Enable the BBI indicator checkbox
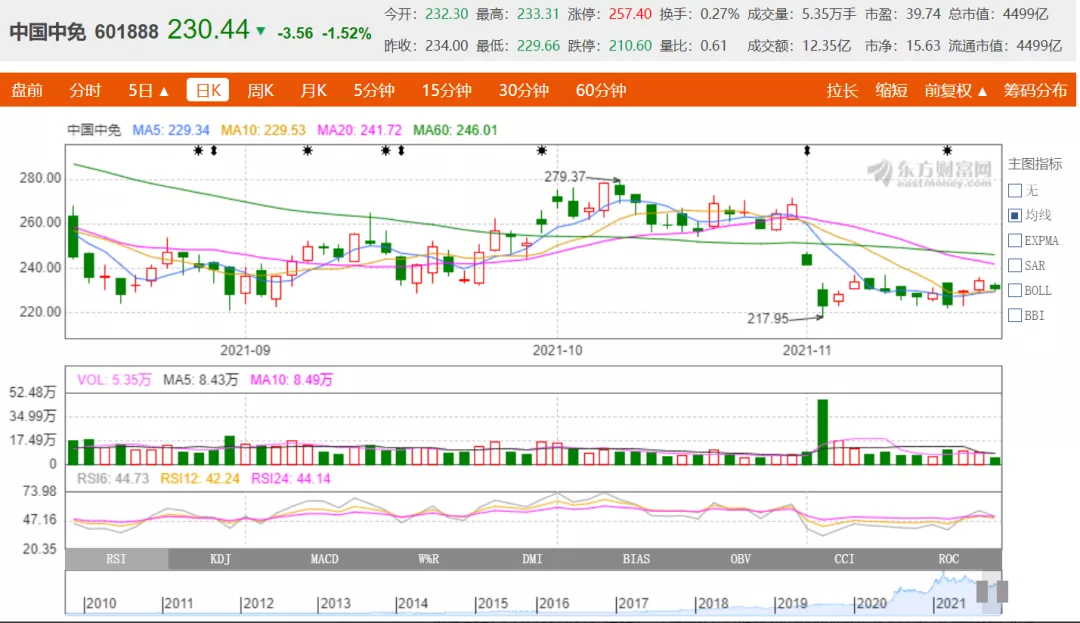Screen dimensions: 1080x623 click(1015, 315)
